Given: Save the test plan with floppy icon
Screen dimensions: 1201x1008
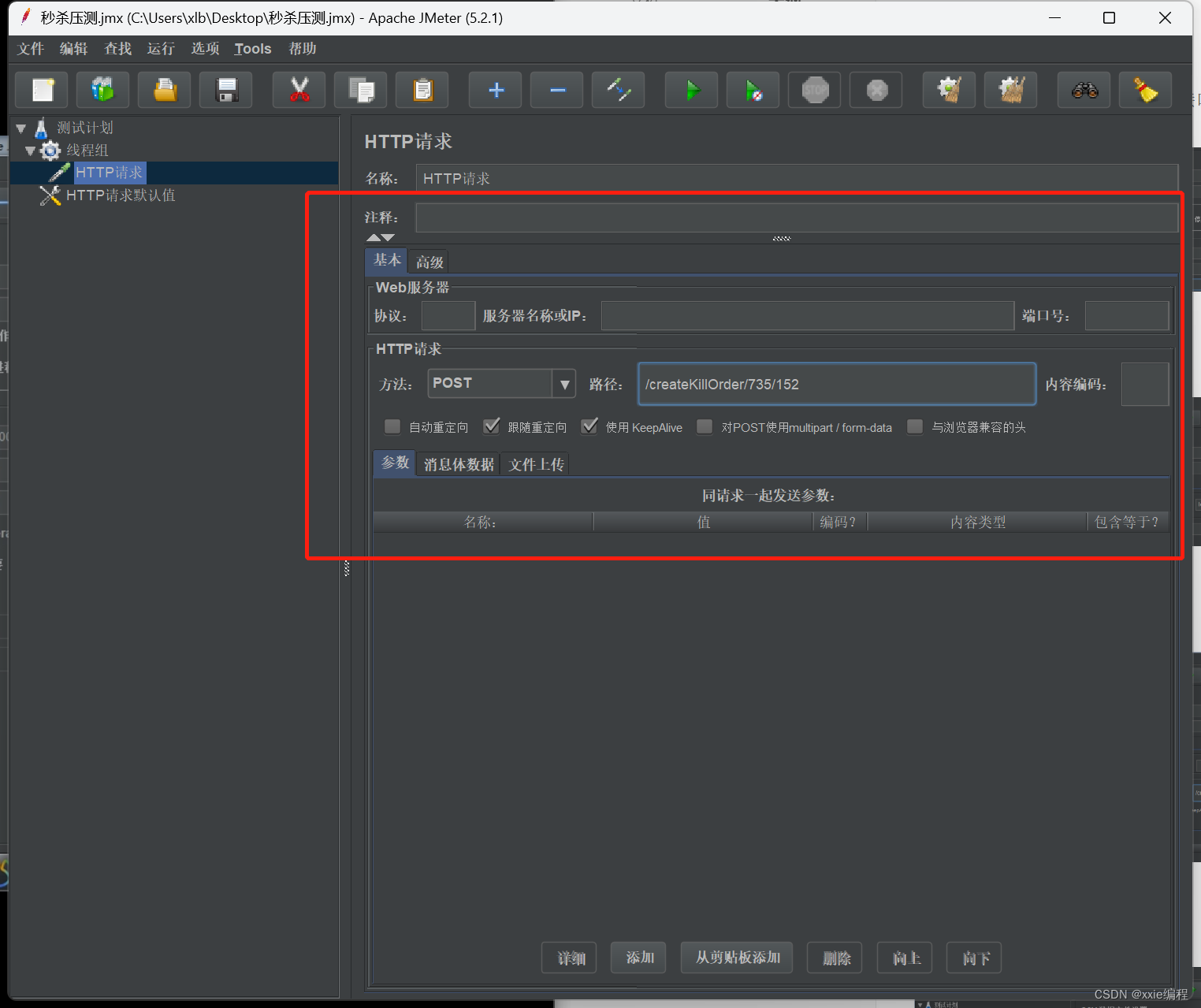Looking at the screenshot, I should (x=226, y=90).
